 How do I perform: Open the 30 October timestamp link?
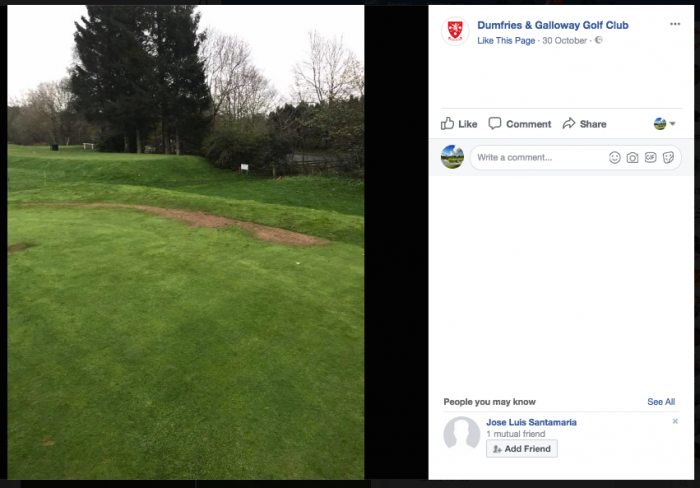(x=564, y=41)
